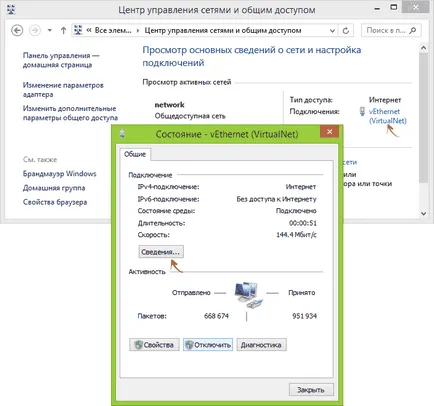The image size is (434, 406).
Task: Click 'Все элем...' breadcrumb
Action: (x=113, y=30)
